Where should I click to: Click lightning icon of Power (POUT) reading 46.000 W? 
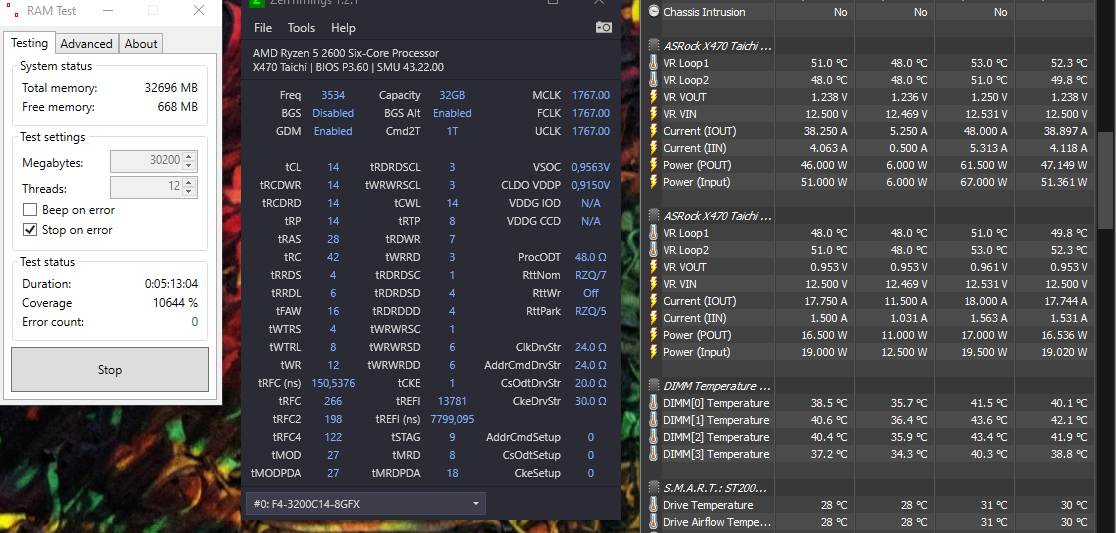654,165
